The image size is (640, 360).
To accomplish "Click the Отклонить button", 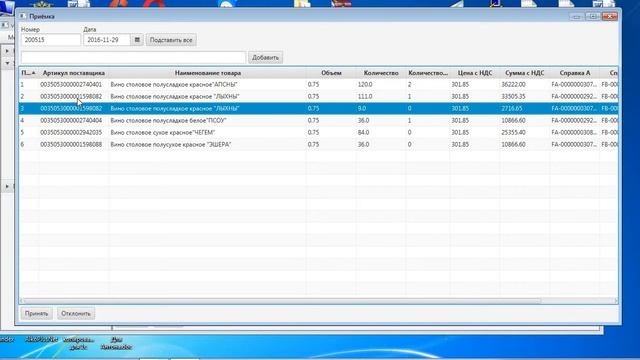I will pyautogui.click(x=76, y=313).
